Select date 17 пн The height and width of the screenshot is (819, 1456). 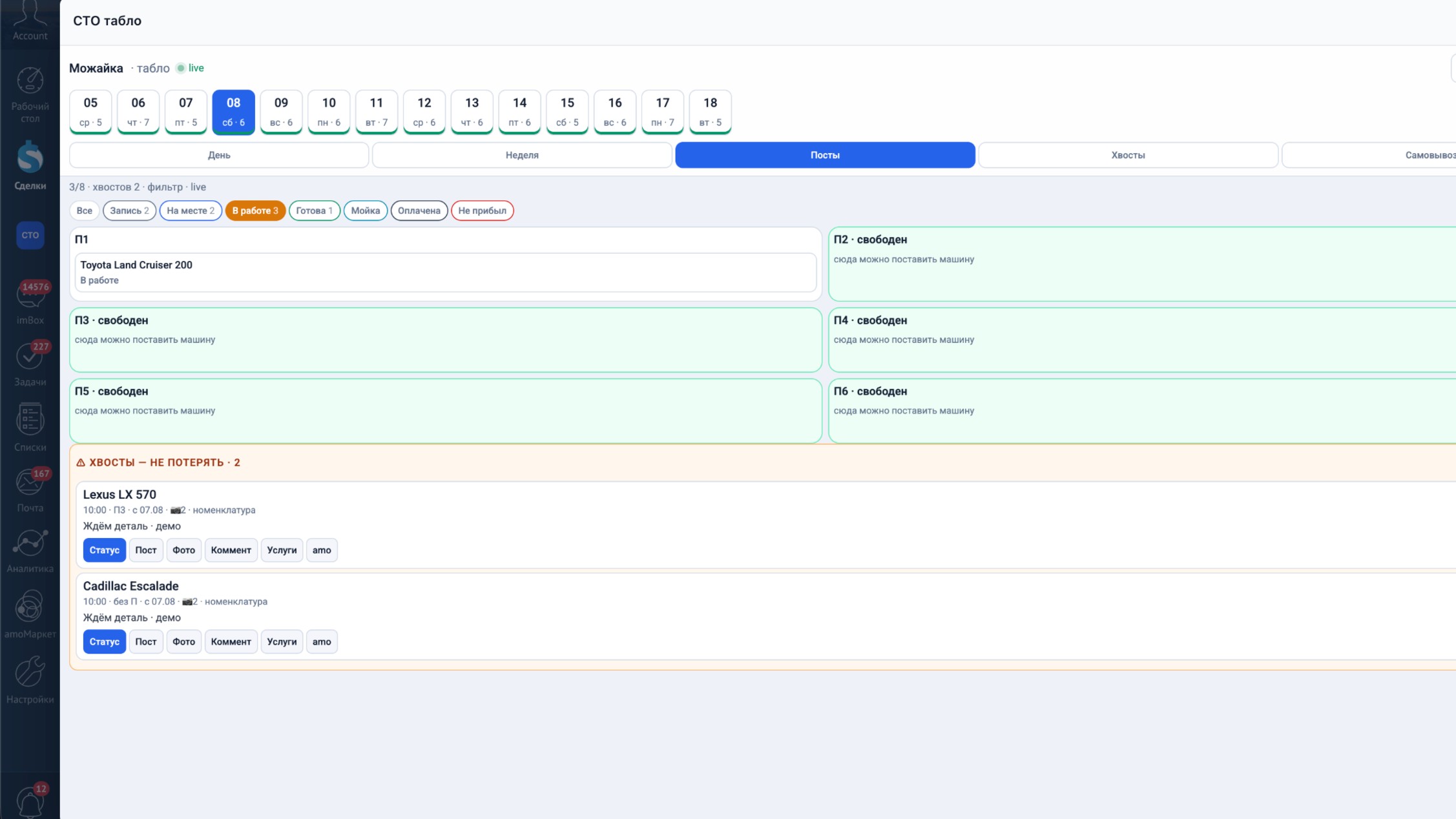click(x=663, y=112)
